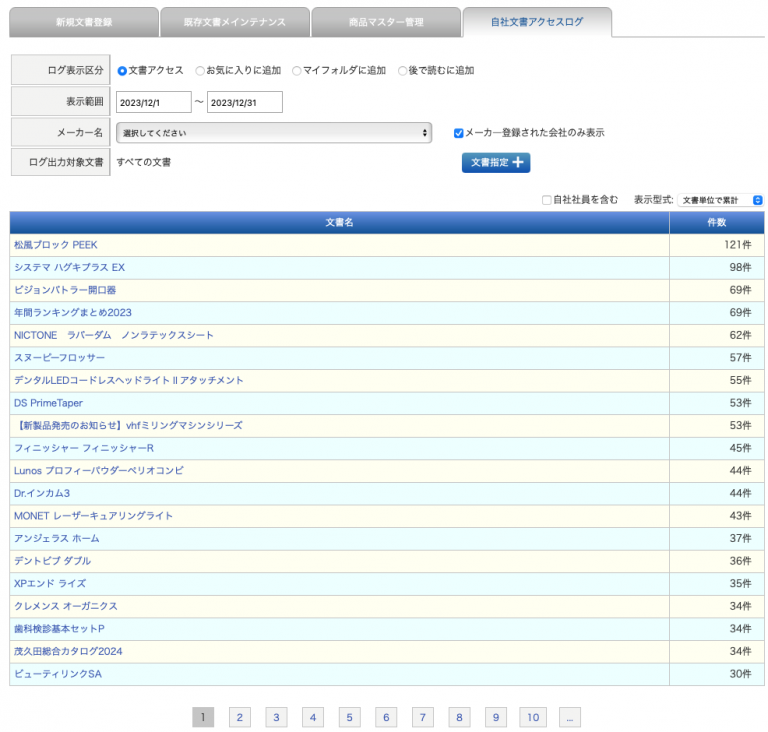The width and height of the screenshot is (768, 732).
Task: Choose the お気に入りに追加 radio option
Action: point(200,71)
